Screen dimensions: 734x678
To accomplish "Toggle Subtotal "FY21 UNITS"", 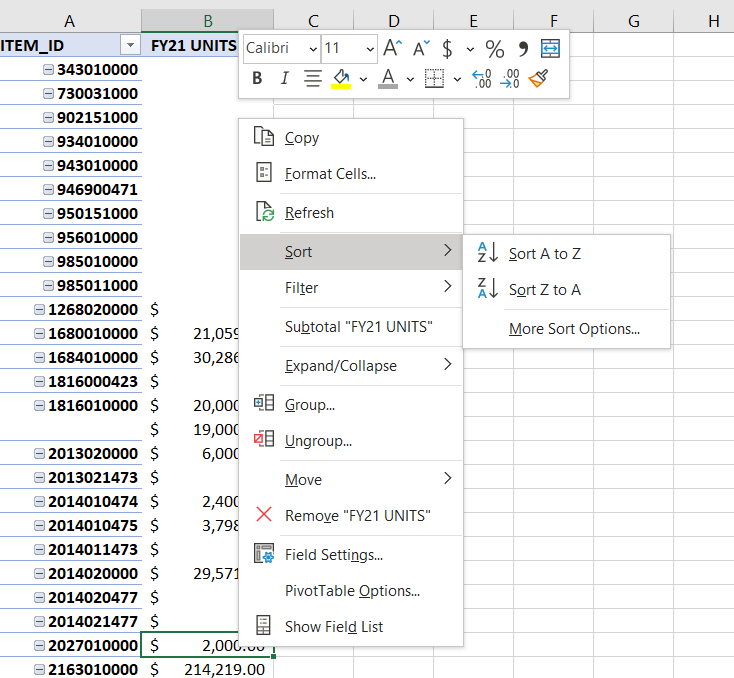I will coord(351,326).
